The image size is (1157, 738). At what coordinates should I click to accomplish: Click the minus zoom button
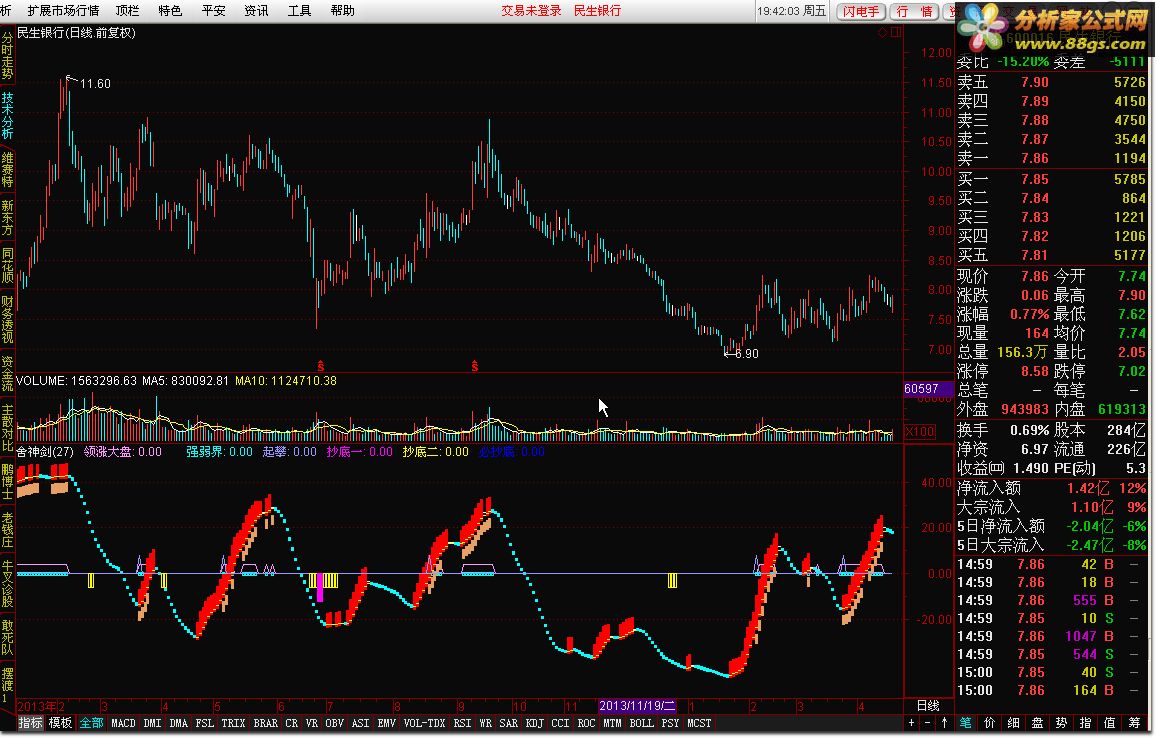(928, 723)
